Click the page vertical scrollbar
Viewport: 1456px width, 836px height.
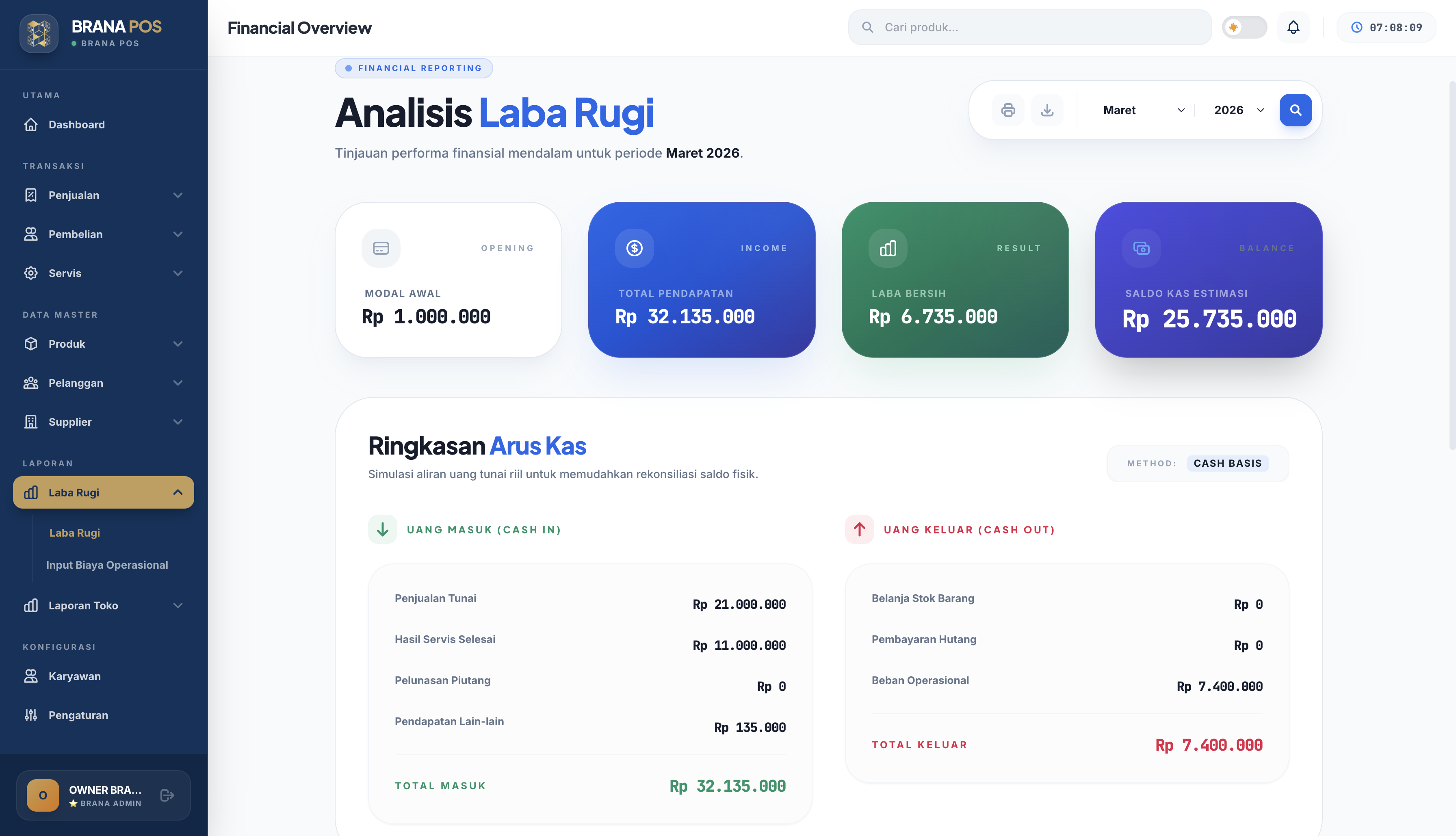click(1452, 265)
